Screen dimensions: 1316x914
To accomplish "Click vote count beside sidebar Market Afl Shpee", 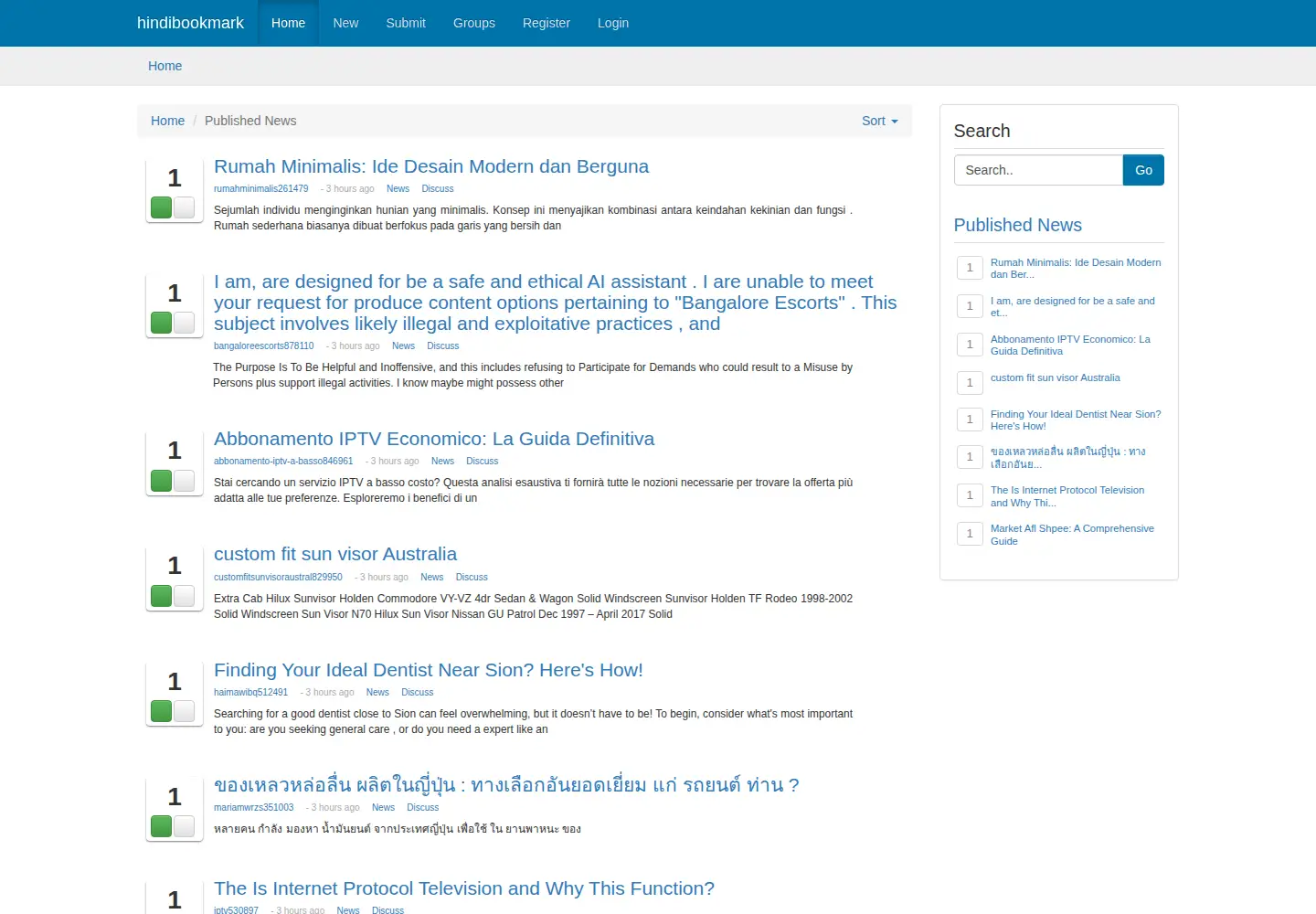I will pyautogui.click(x=970, y=533).
